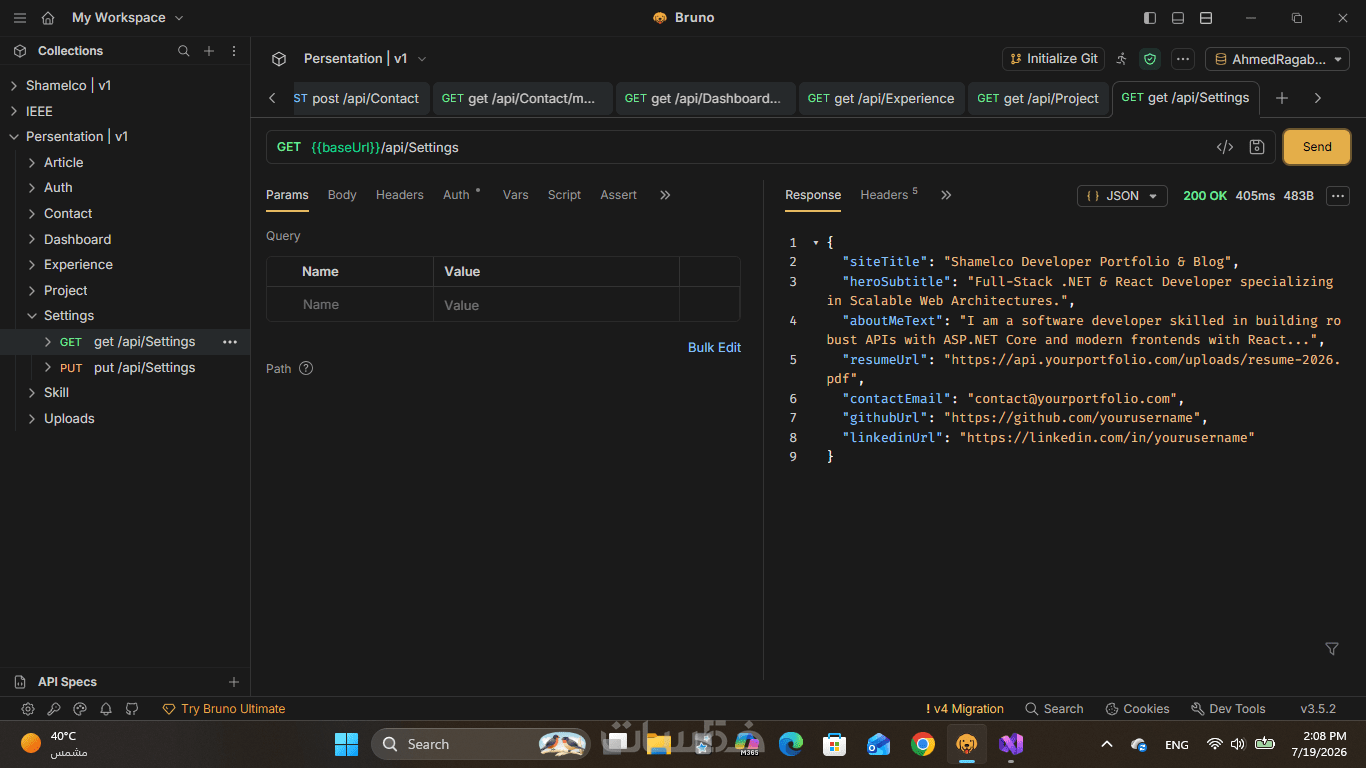Open the key icon in the status bar

(x=54, y=709)
